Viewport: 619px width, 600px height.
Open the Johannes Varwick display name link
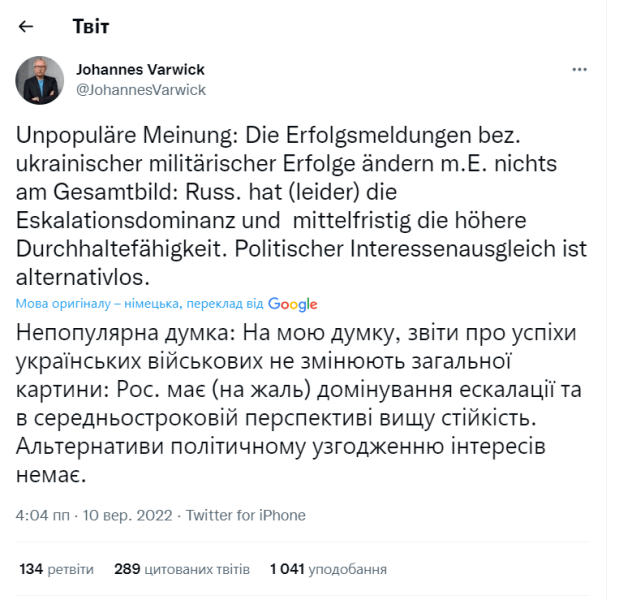coord(141,70)
